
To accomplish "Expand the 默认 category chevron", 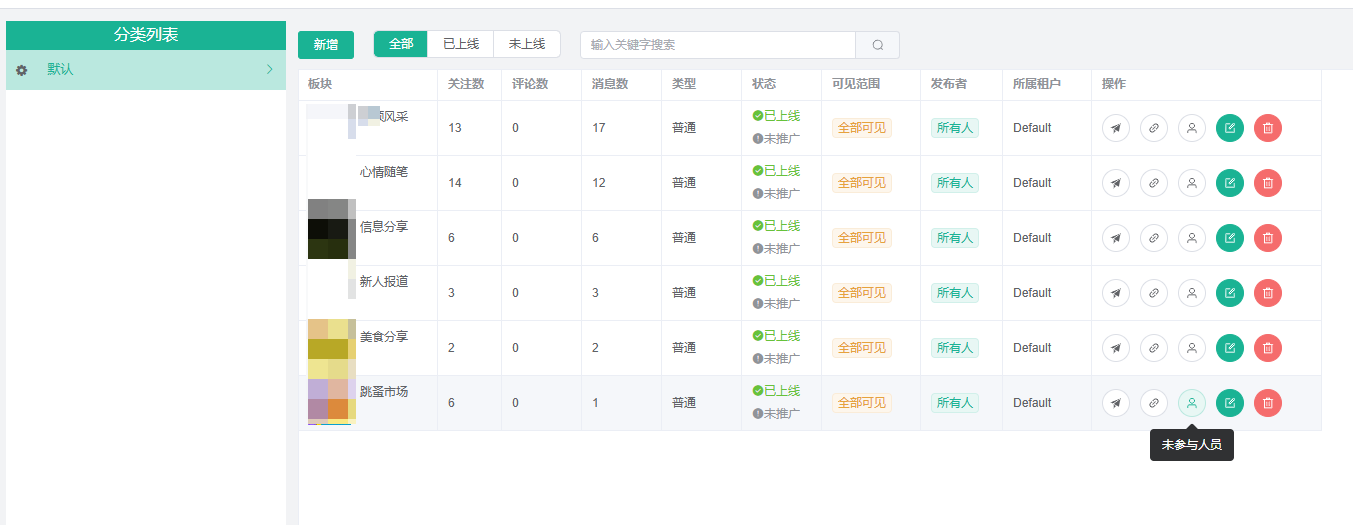I will point(270,70).
